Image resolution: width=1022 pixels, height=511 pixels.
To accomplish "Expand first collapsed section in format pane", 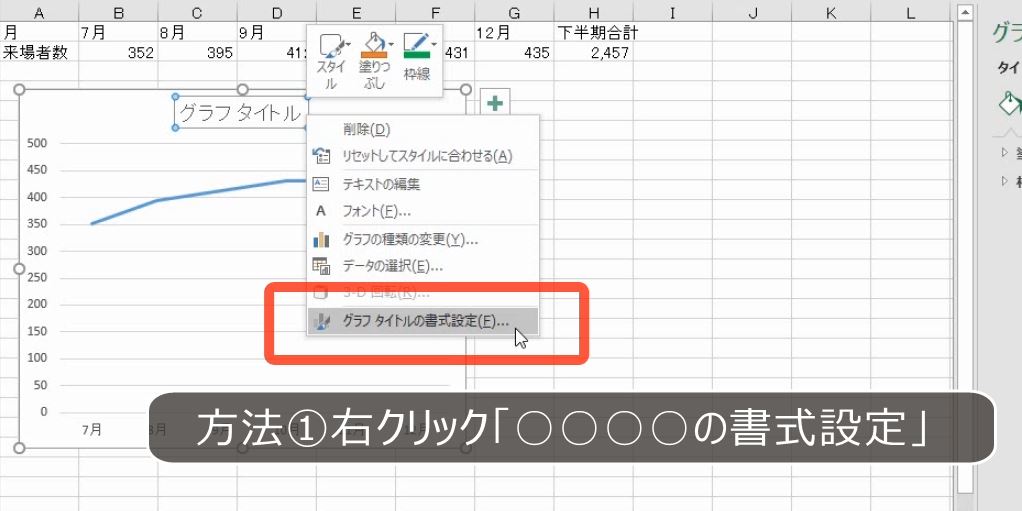I will click(x=1004, y=153).
